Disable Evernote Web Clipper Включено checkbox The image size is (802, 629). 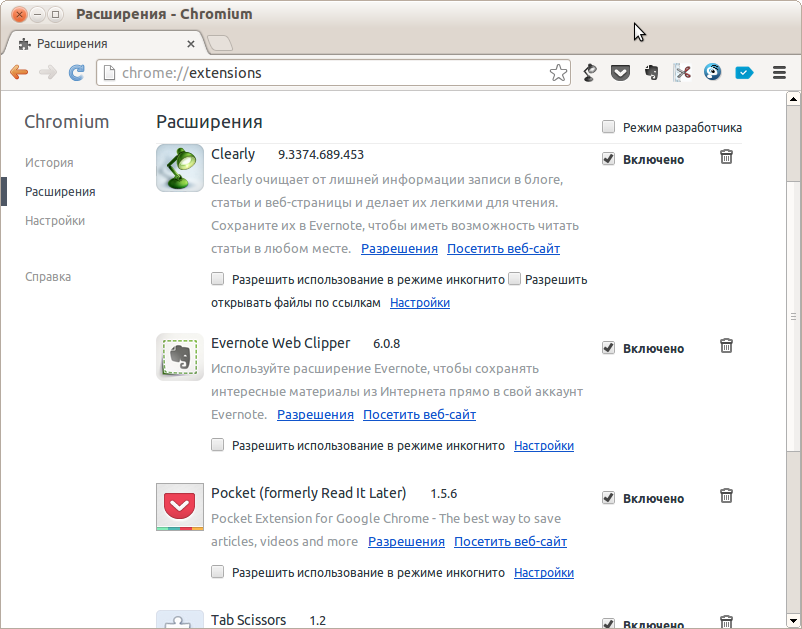(x=608, y=348)
